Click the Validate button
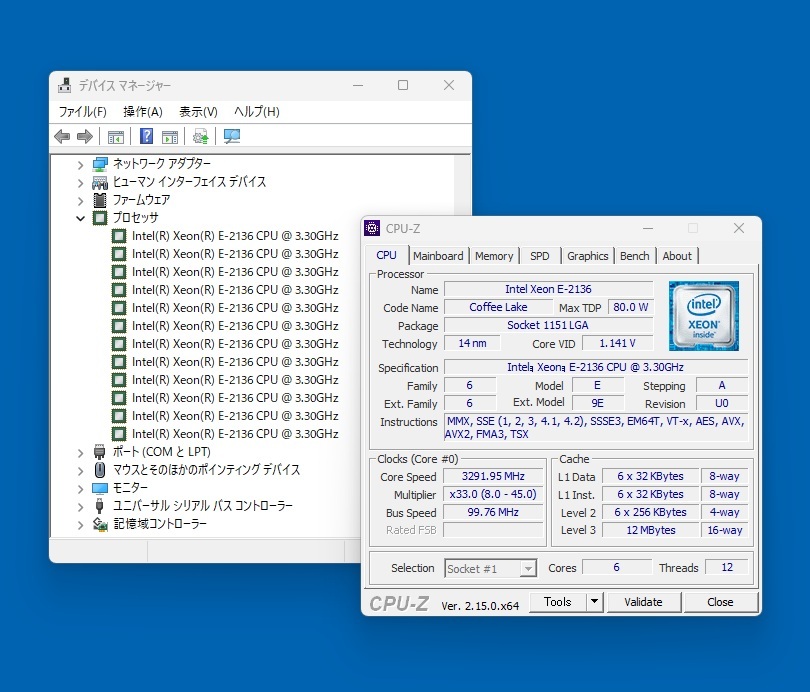This screenshot has width=810, height=692. point(643,602)
